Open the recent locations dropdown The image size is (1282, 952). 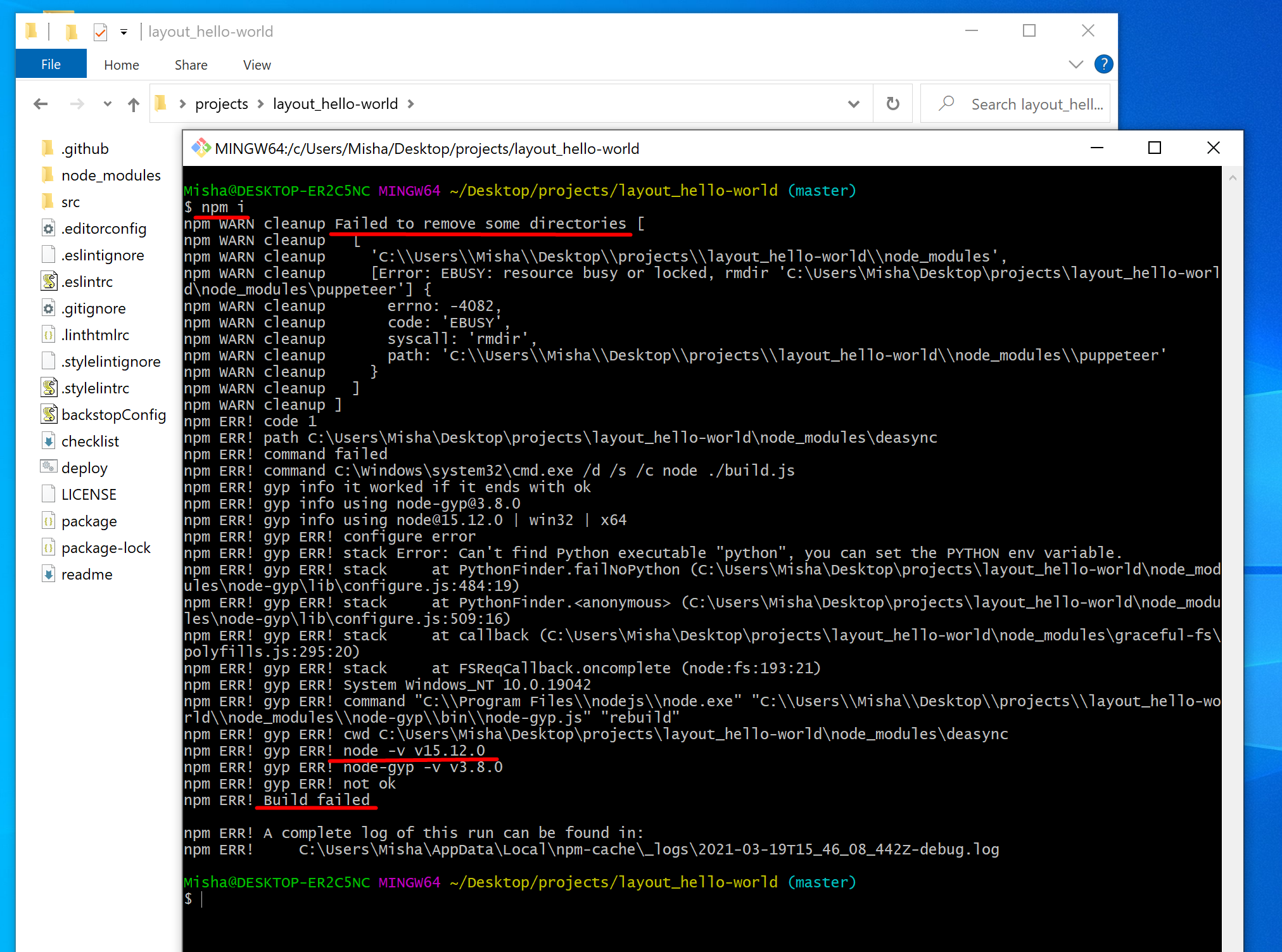pyautogui.click(x=107, y=104)
